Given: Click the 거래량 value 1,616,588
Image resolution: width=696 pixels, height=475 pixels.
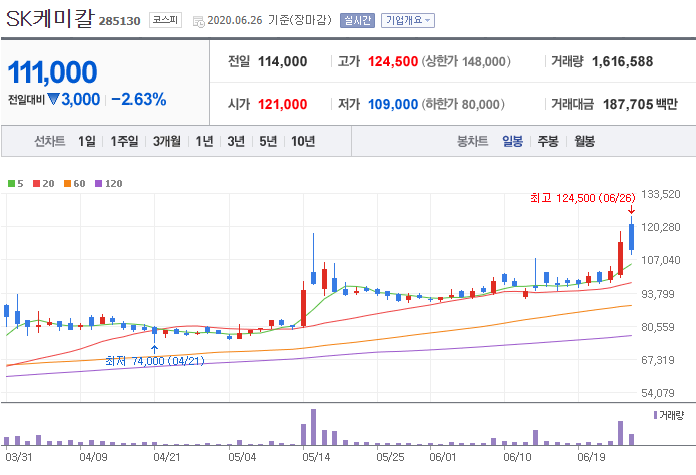Looking at the screenshot, I should pyautogui.click(x=622, y=61).
